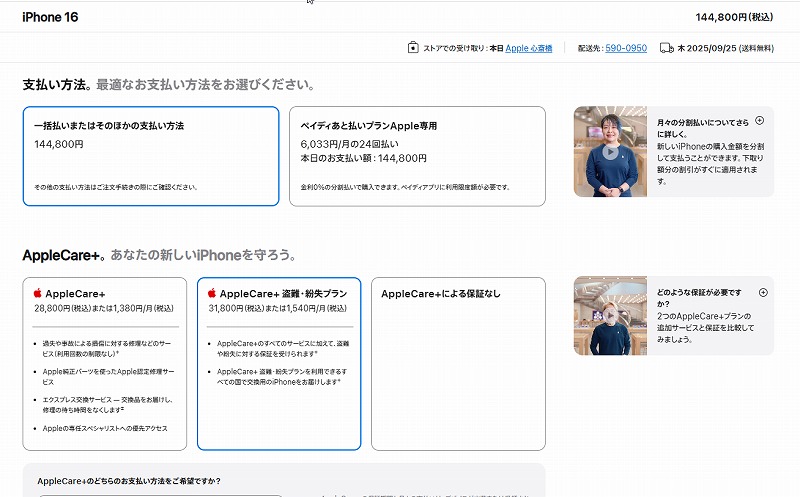Viewport: 800px width, 497px height.
Task: Change delivery postal code 590-0950
Action: coord(626,48)
